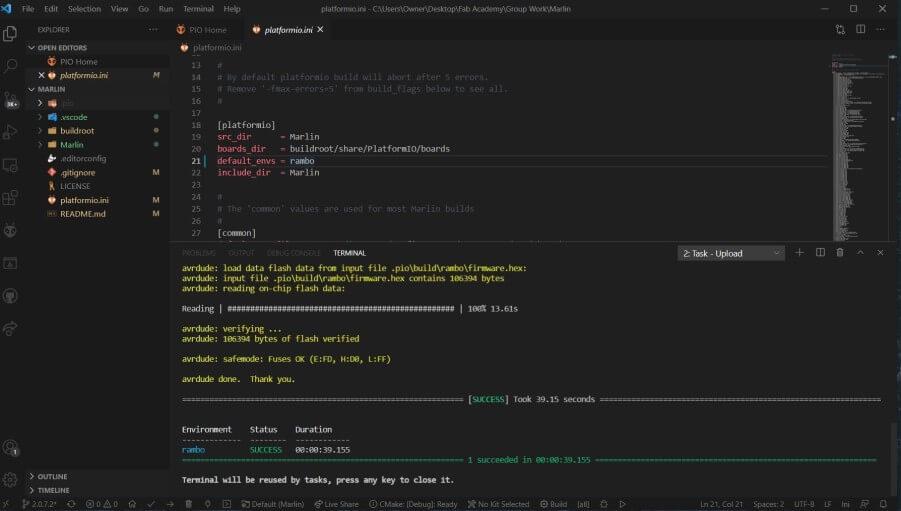Open notifications bell in status bar

(x=883, y=504)
